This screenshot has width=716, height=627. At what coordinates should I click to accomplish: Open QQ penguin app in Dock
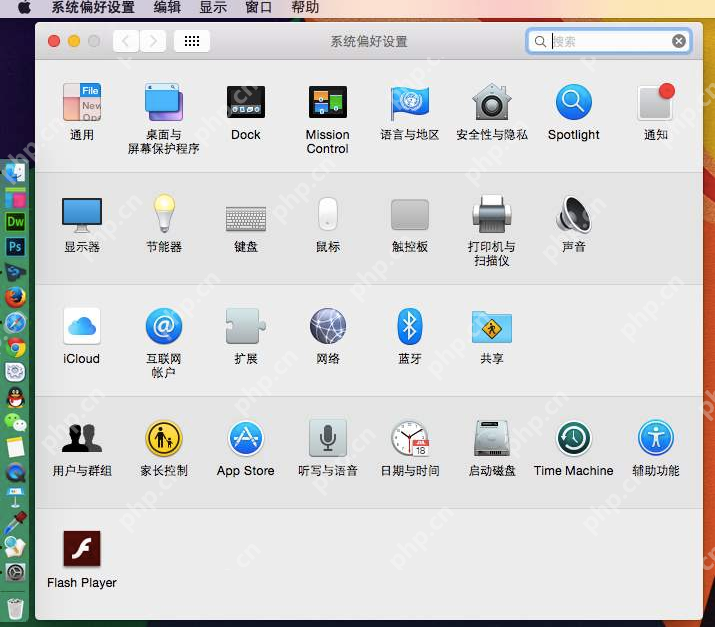(16, 397)
